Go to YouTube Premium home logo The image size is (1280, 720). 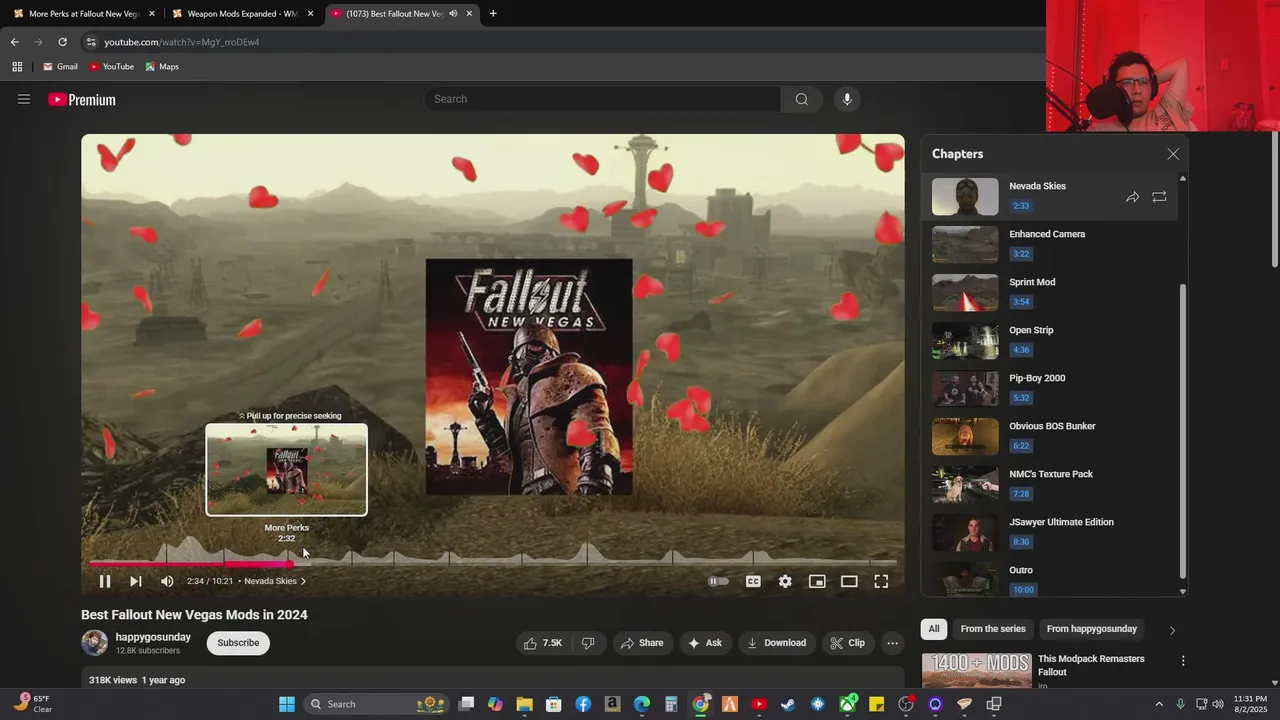82,99
